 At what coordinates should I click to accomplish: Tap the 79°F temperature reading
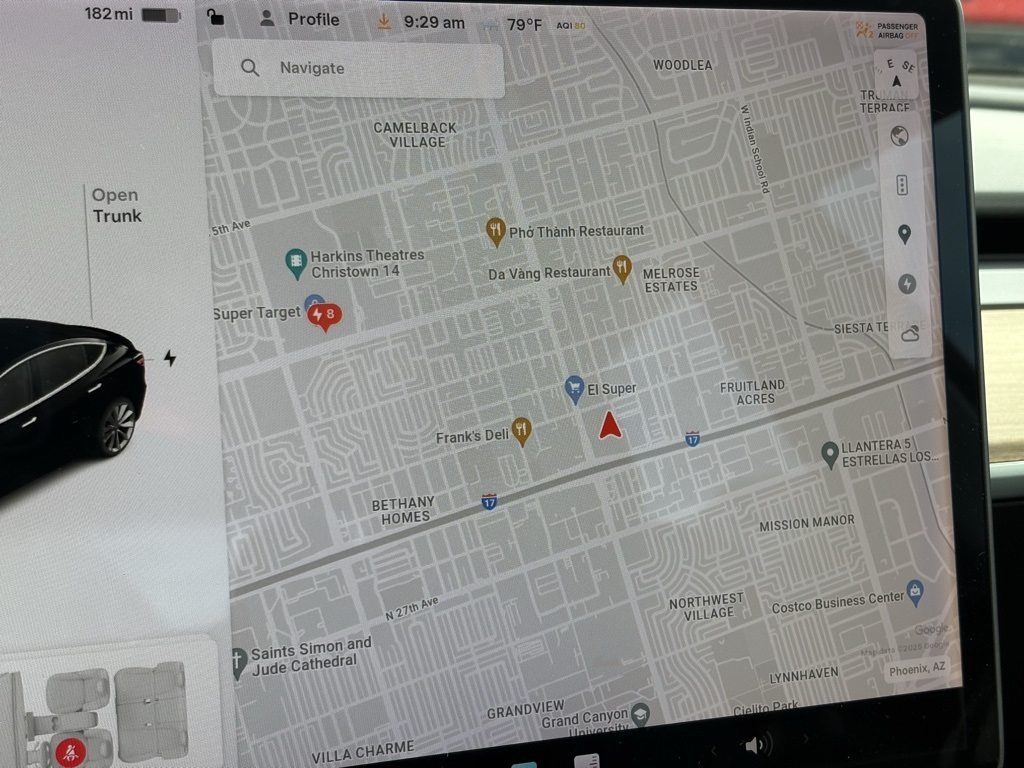pyautogui.click(x=524, y=25)
